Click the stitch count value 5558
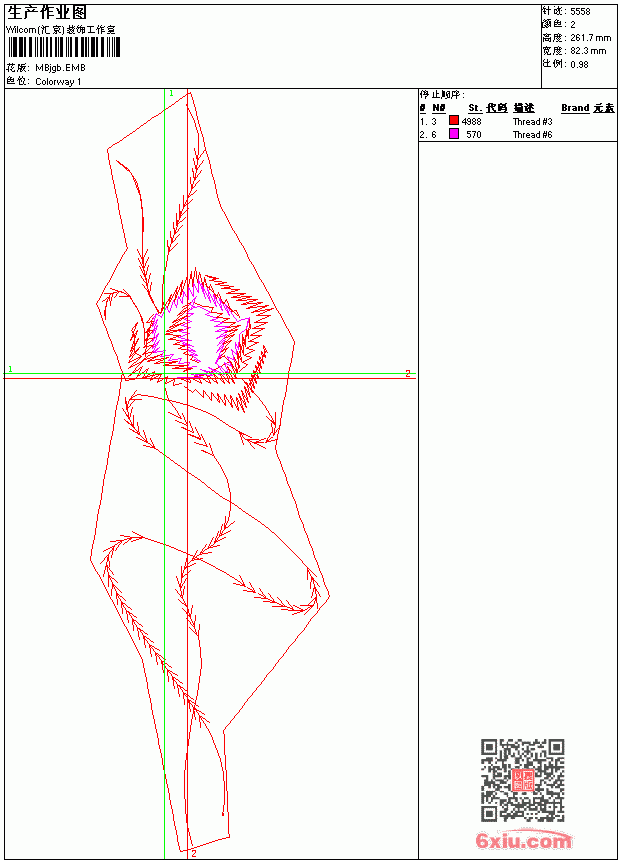The height and width of the screenshot is (860, 620). 580,12
